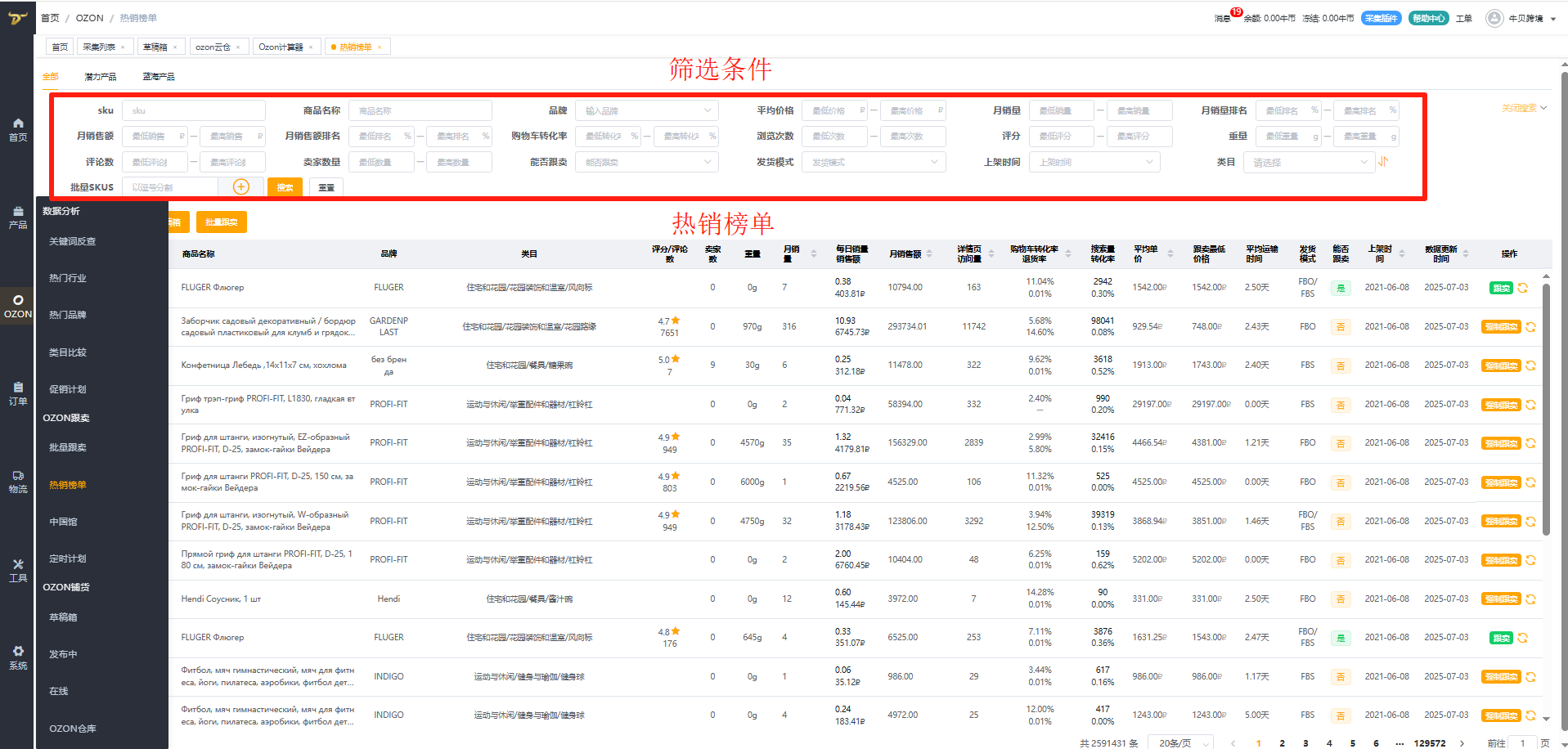
Task: Refresh the GARDENP LAST row data
Action: [1530, 327]
